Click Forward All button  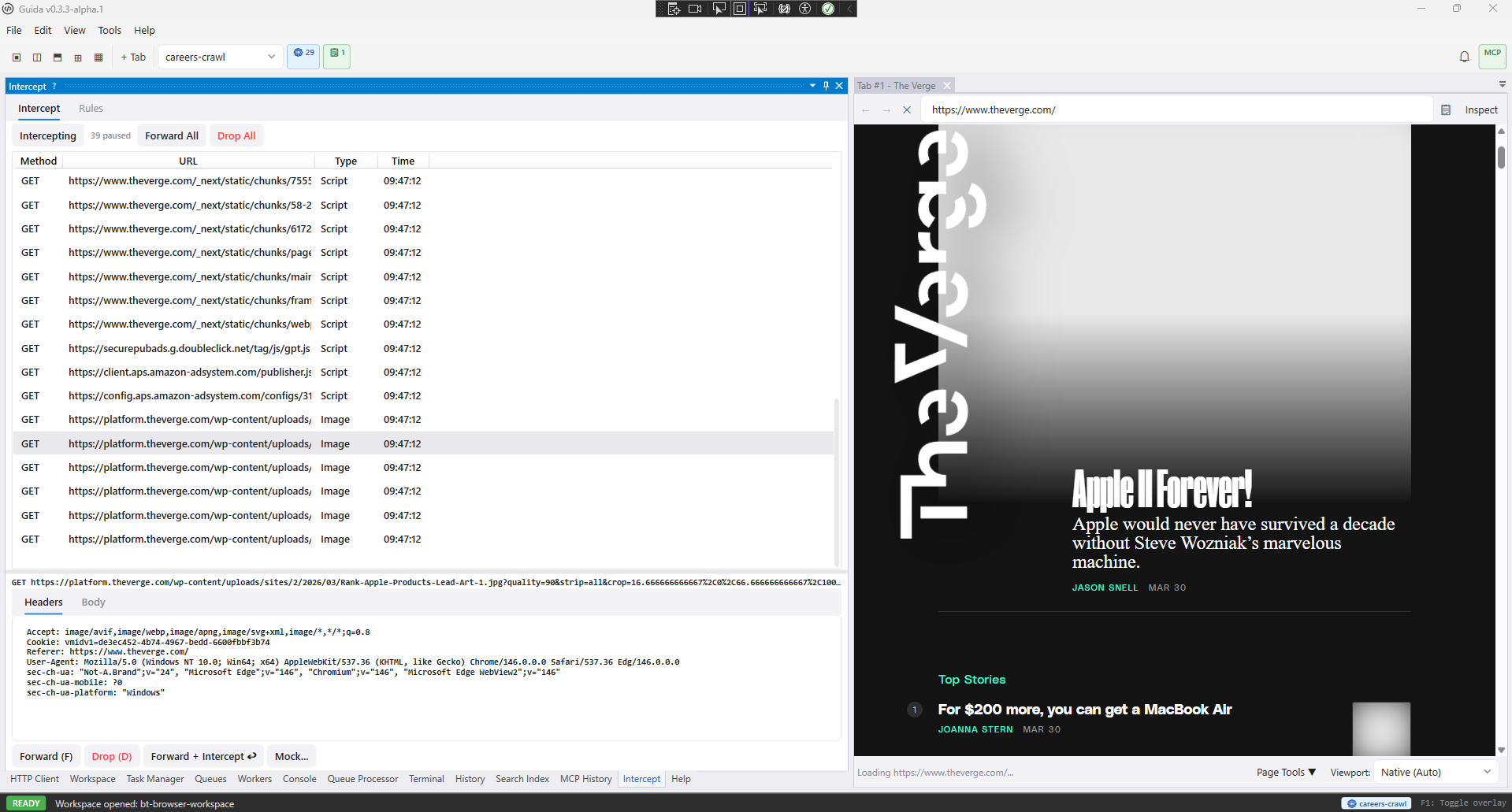coord(172,135)
